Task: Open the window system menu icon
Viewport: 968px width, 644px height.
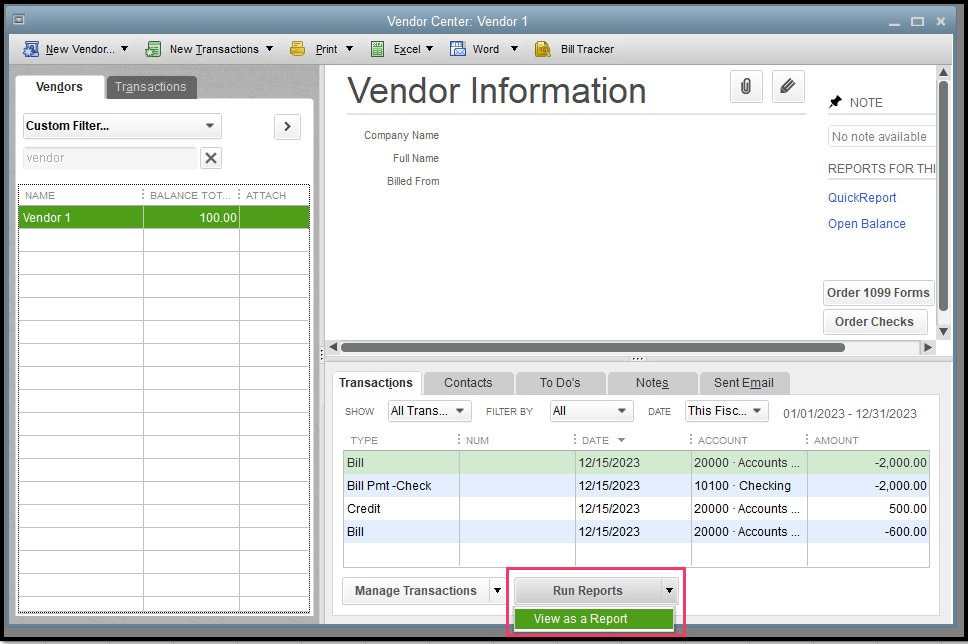Action: [x=19, y=20]
